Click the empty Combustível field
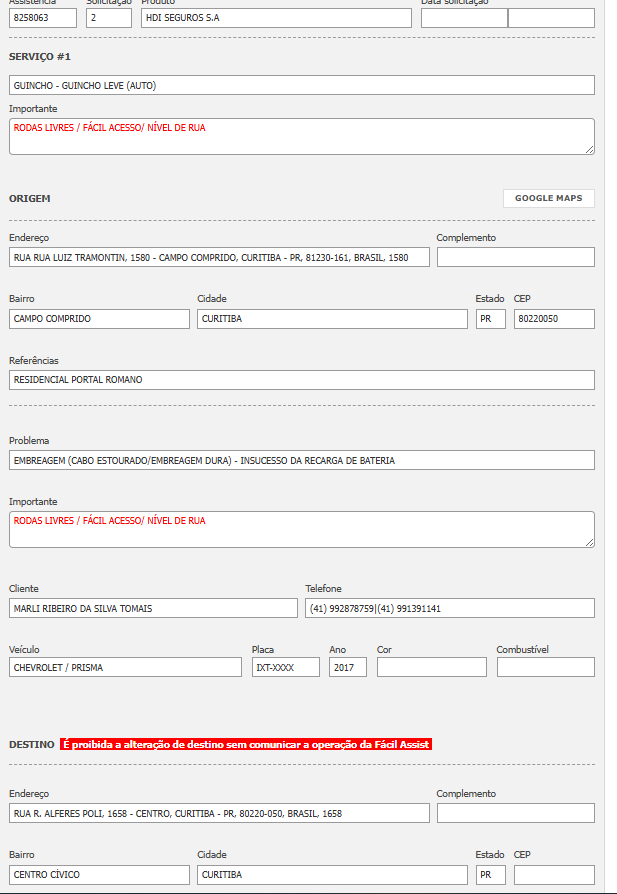The height and width of the screenshot is (894, 617). pos(545,667)
